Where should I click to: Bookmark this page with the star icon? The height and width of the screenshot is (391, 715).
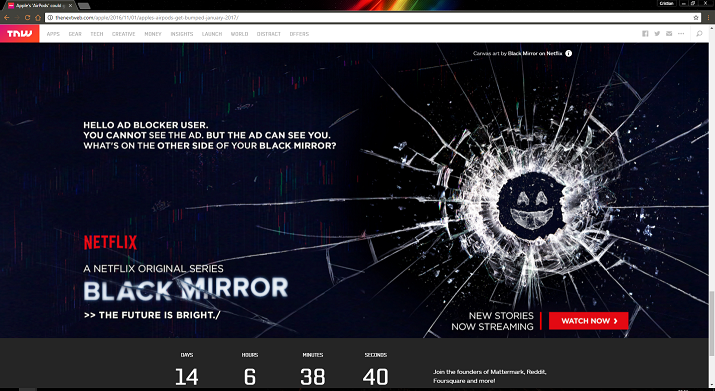(696, 18)
